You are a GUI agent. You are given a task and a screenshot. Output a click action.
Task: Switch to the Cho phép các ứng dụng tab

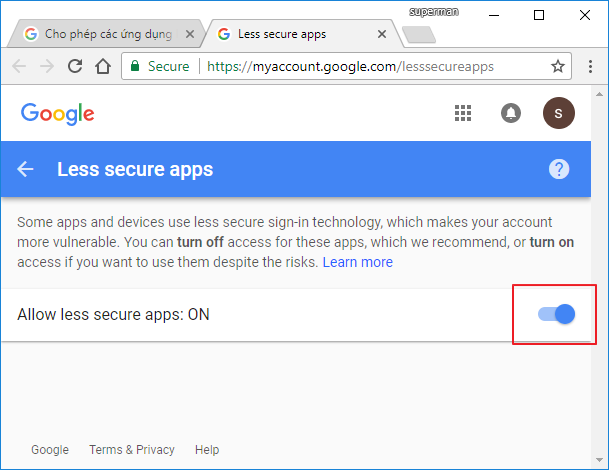[103, 34]
